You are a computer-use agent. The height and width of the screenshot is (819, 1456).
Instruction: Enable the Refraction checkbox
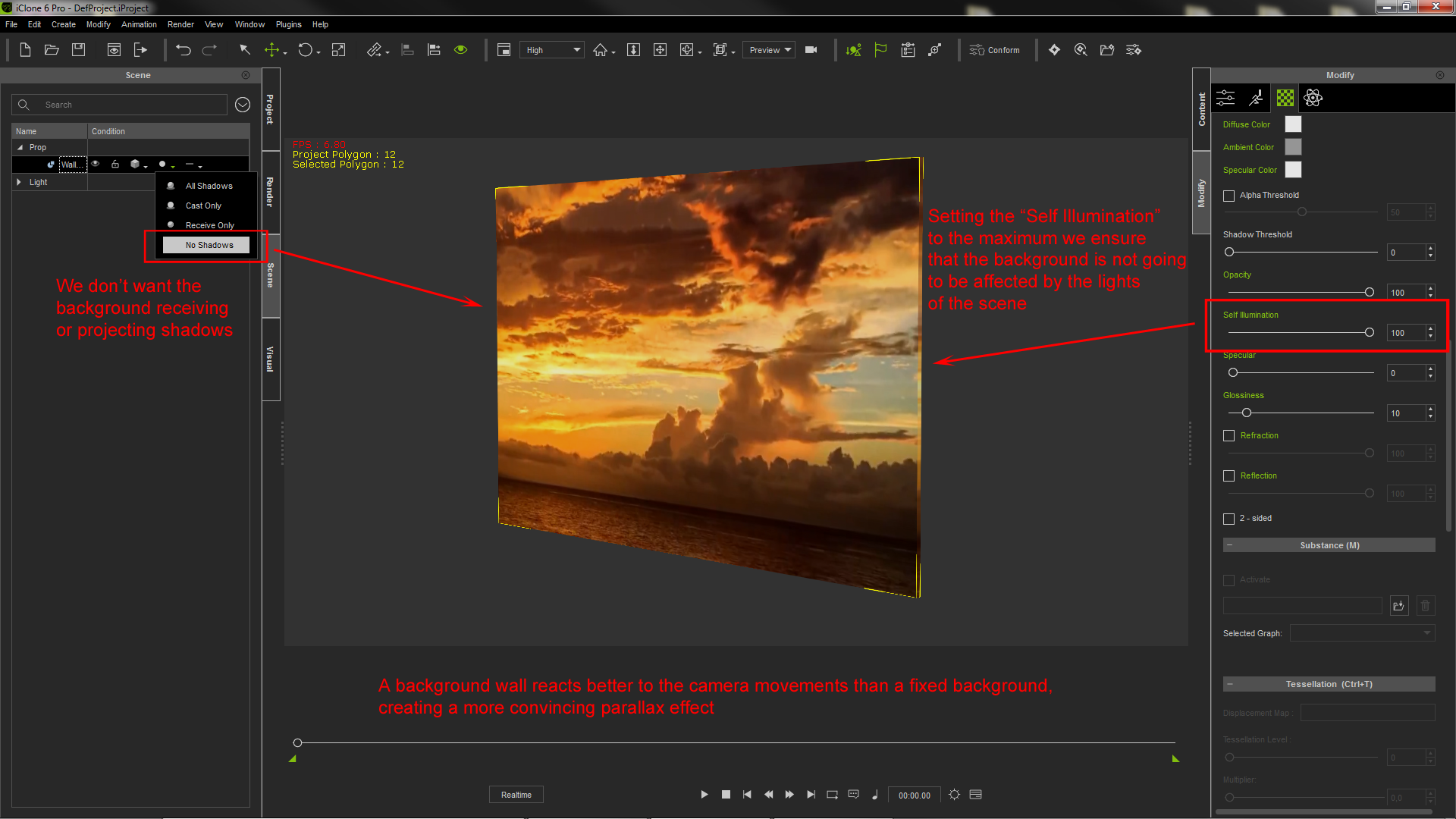click(1229, 436)
